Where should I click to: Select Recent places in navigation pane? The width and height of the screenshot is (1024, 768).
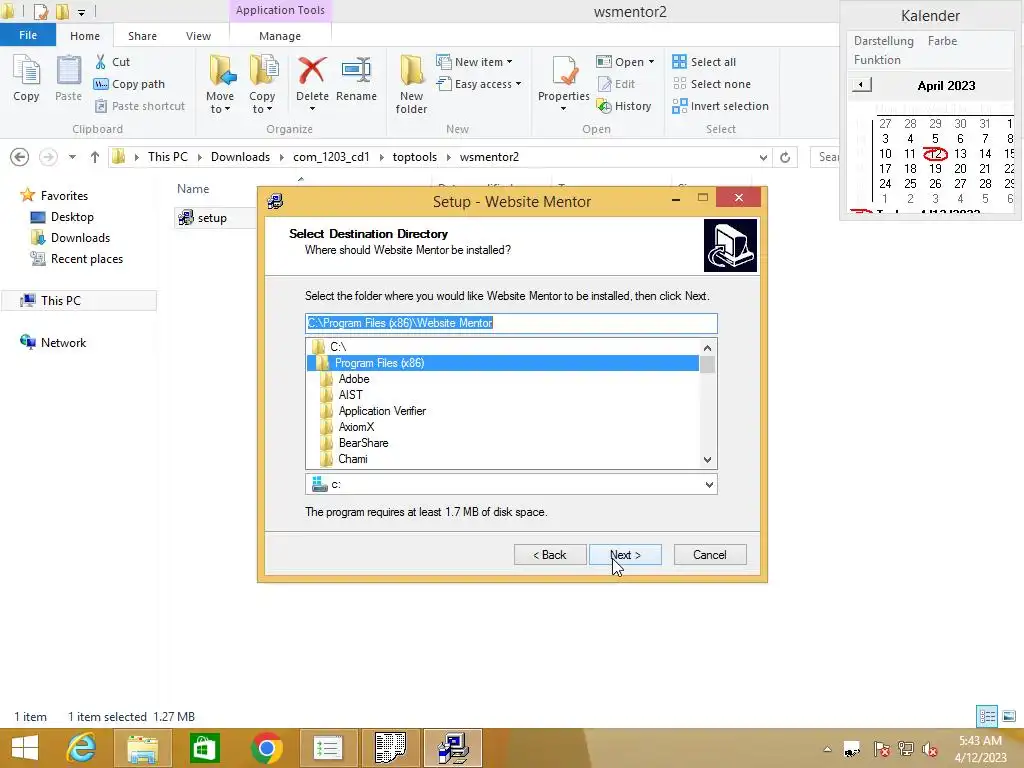(x=77, y=259)
